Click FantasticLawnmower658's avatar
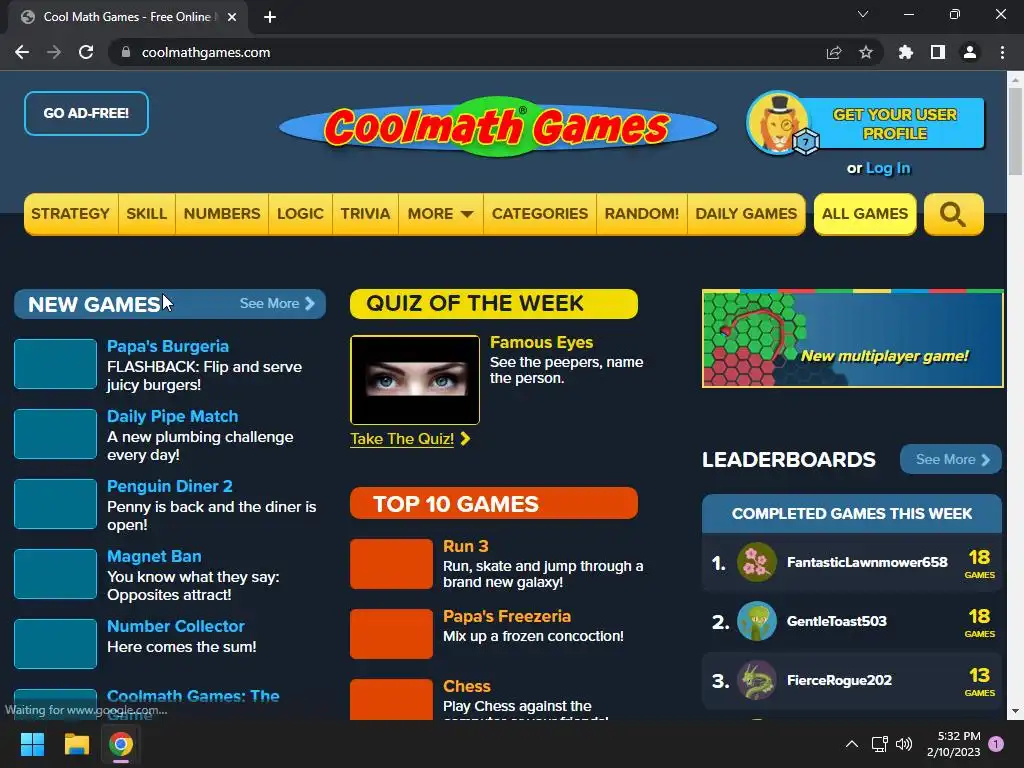This screenshot has height=768, width=1024. coord(757,562)
